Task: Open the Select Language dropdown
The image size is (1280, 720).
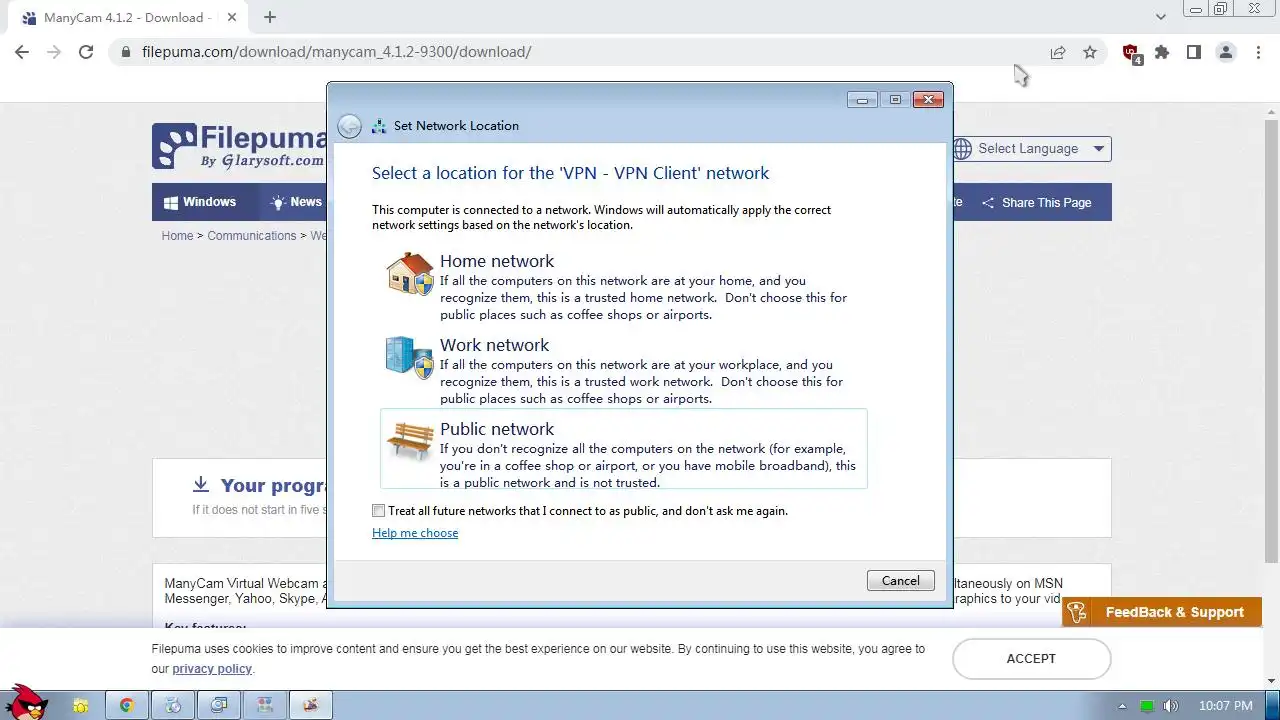Action: coord(1031,149)
